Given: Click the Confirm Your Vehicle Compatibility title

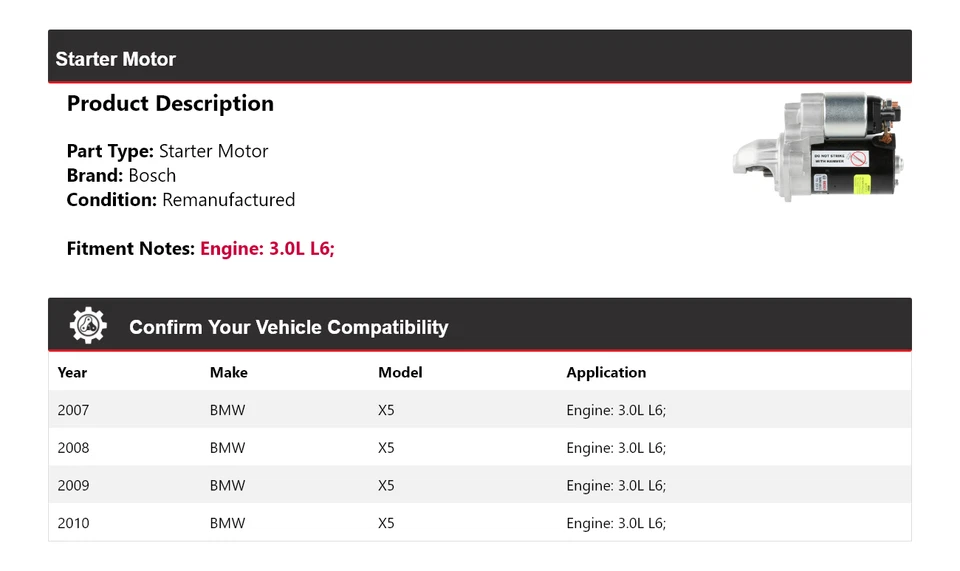Looking at the screenshot, I should [x=288, y=327].
